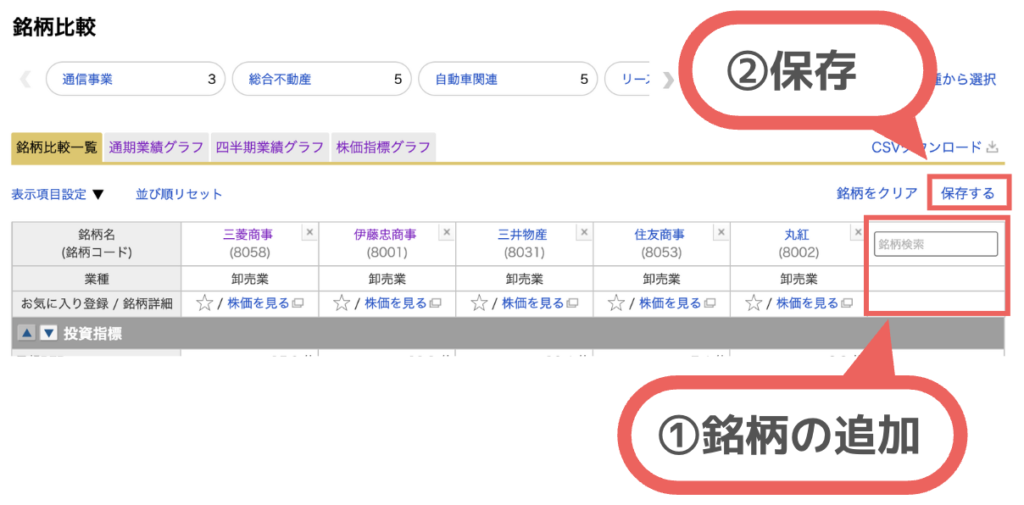This screenshot has width=1024, height=505.
Task: Star 丸紅 as a favorite
Action: (x=753, y=303)
